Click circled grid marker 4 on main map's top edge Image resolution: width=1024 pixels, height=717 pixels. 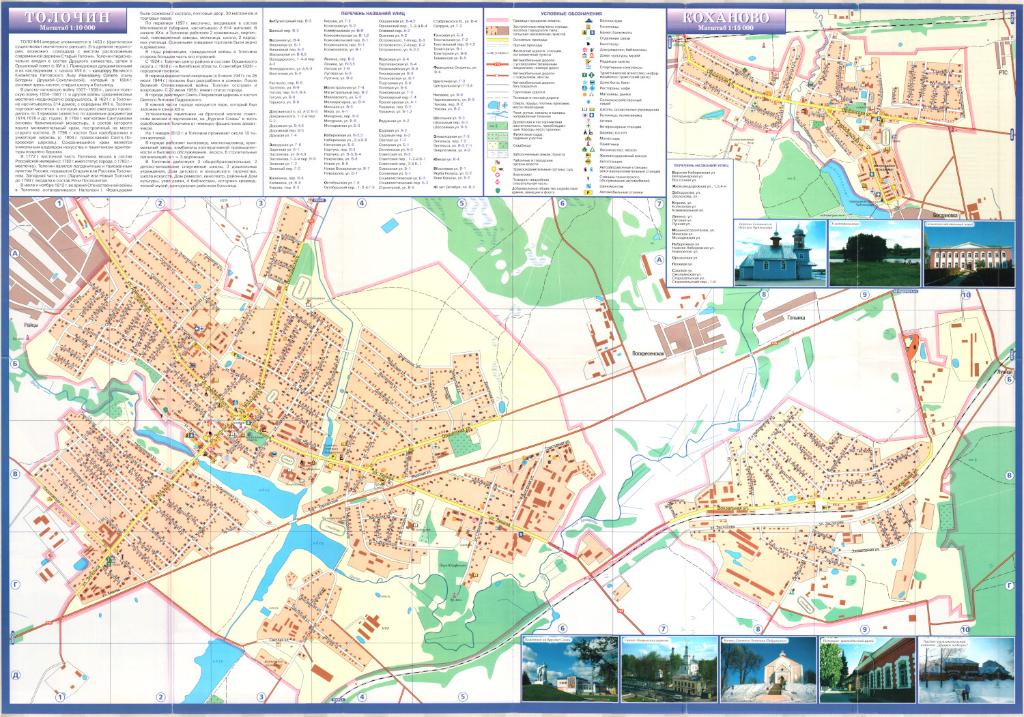(362, 204)
